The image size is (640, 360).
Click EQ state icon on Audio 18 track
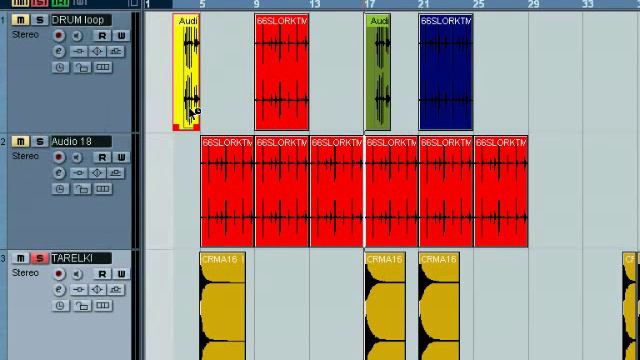pos(97,173)
